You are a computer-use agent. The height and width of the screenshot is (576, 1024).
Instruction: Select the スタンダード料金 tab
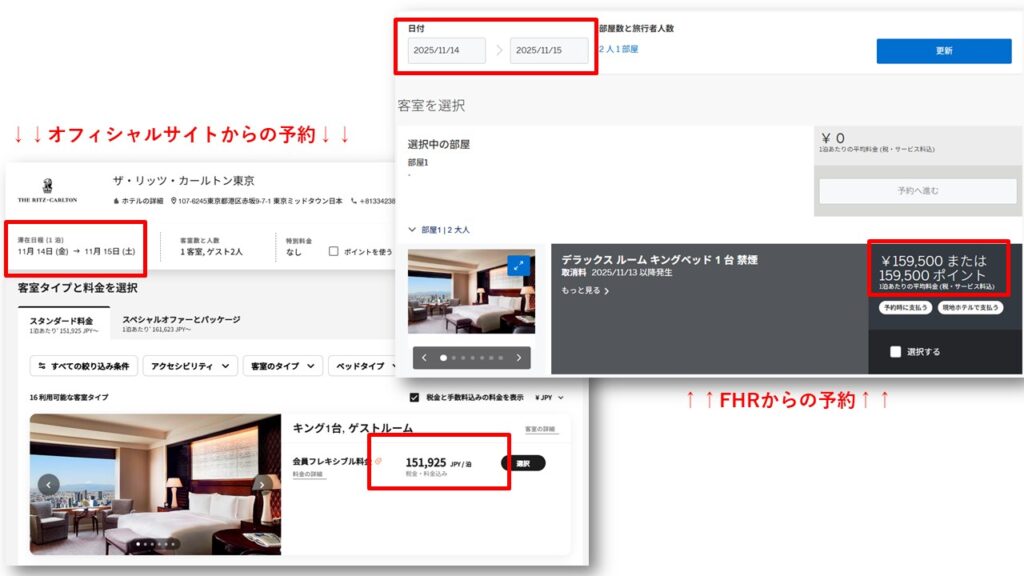point(63,324)
